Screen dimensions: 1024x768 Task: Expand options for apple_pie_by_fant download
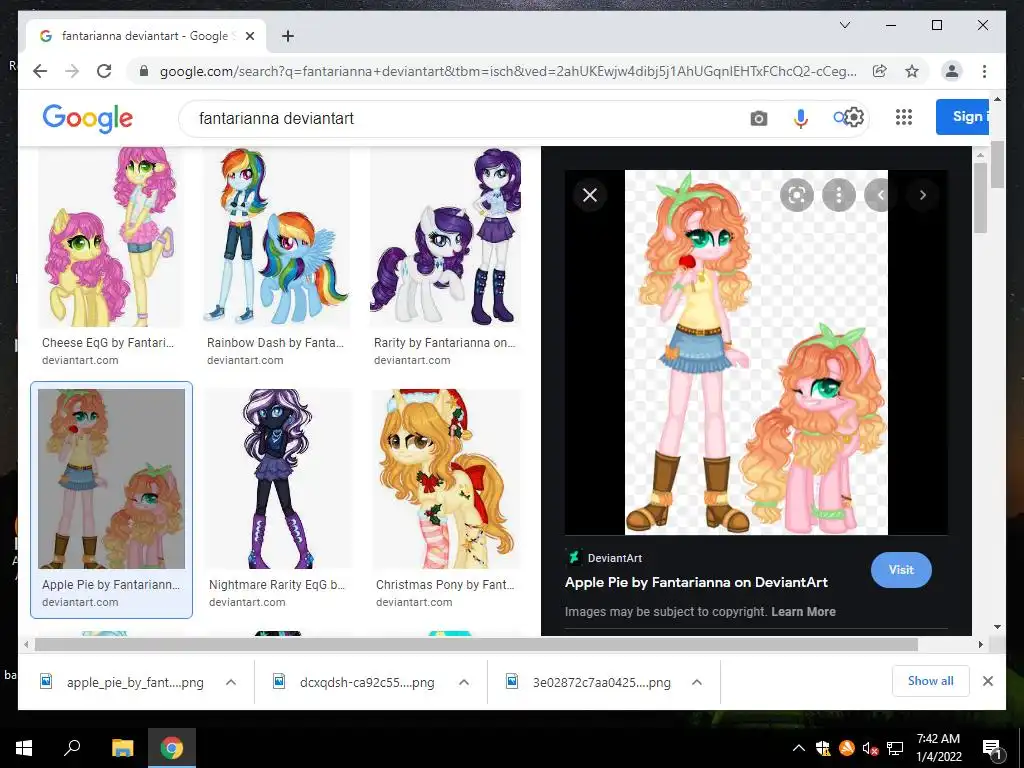[x=231, y=682]
